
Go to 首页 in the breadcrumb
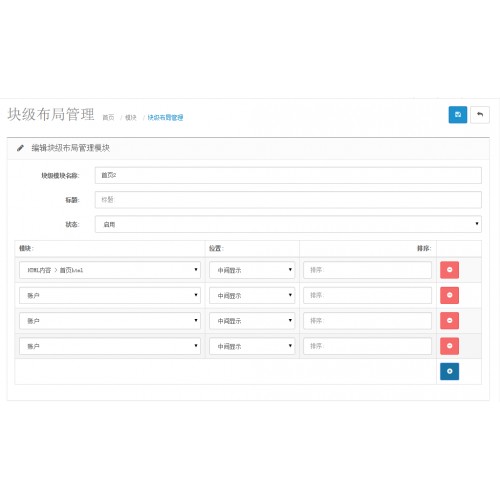pos(108,117)
